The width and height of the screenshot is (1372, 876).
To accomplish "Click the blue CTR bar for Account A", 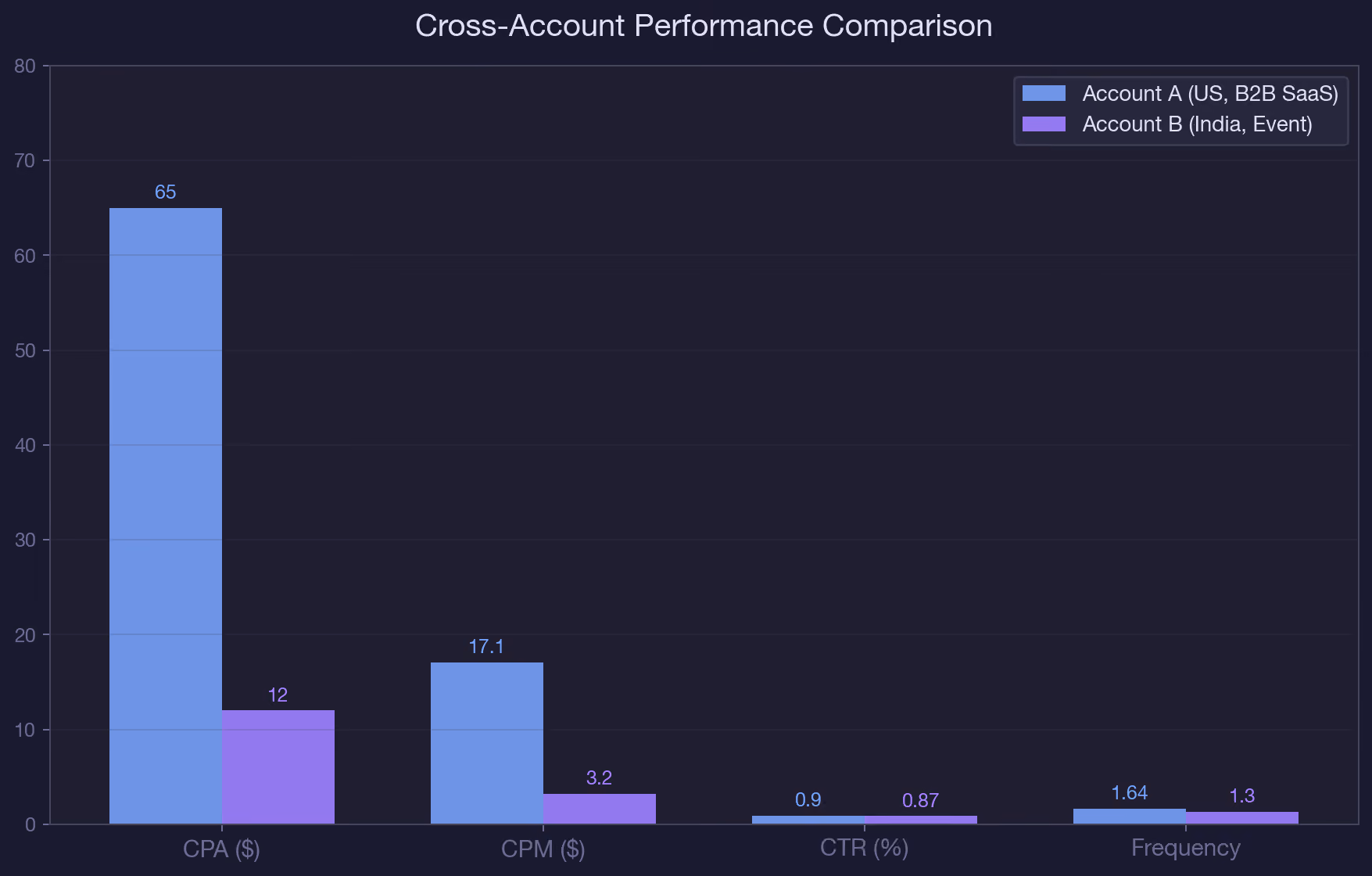I will coord(808,820).
